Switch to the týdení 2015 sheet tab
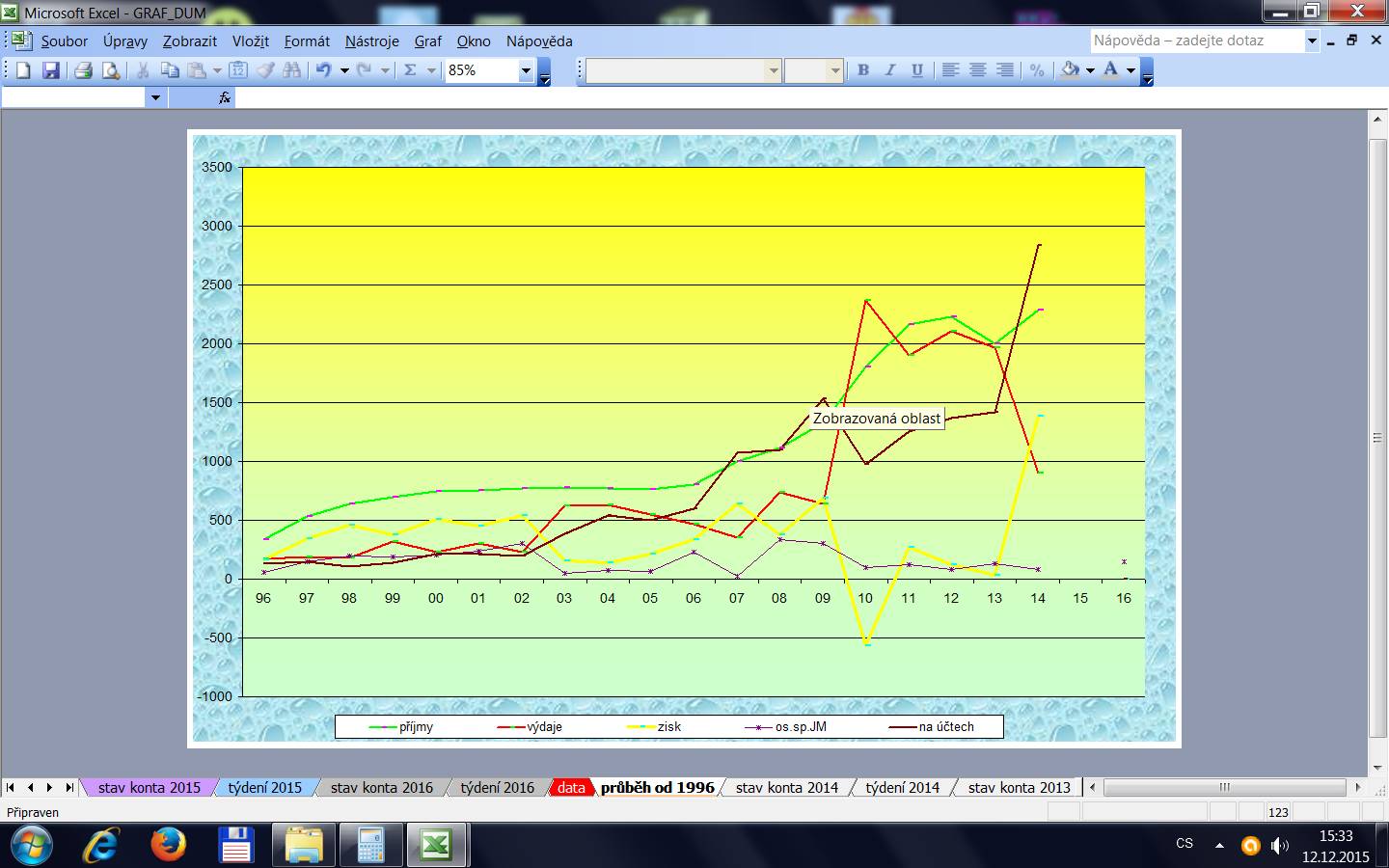This screenshot has height=868, width=1389. [x=264, y=787]
